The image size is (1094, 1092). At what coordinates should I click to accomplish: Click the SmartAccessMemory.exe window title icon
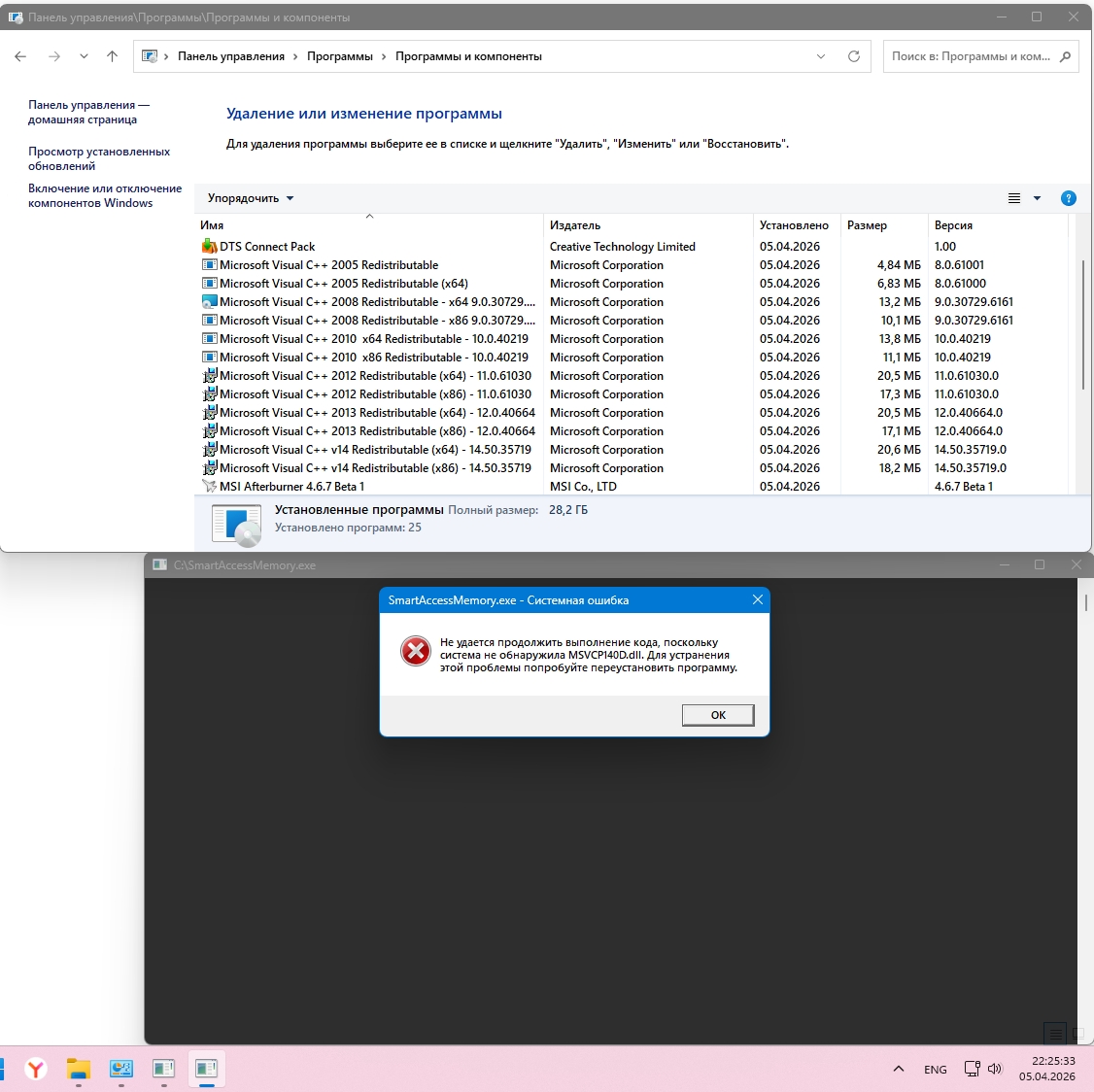click(159, 565)
